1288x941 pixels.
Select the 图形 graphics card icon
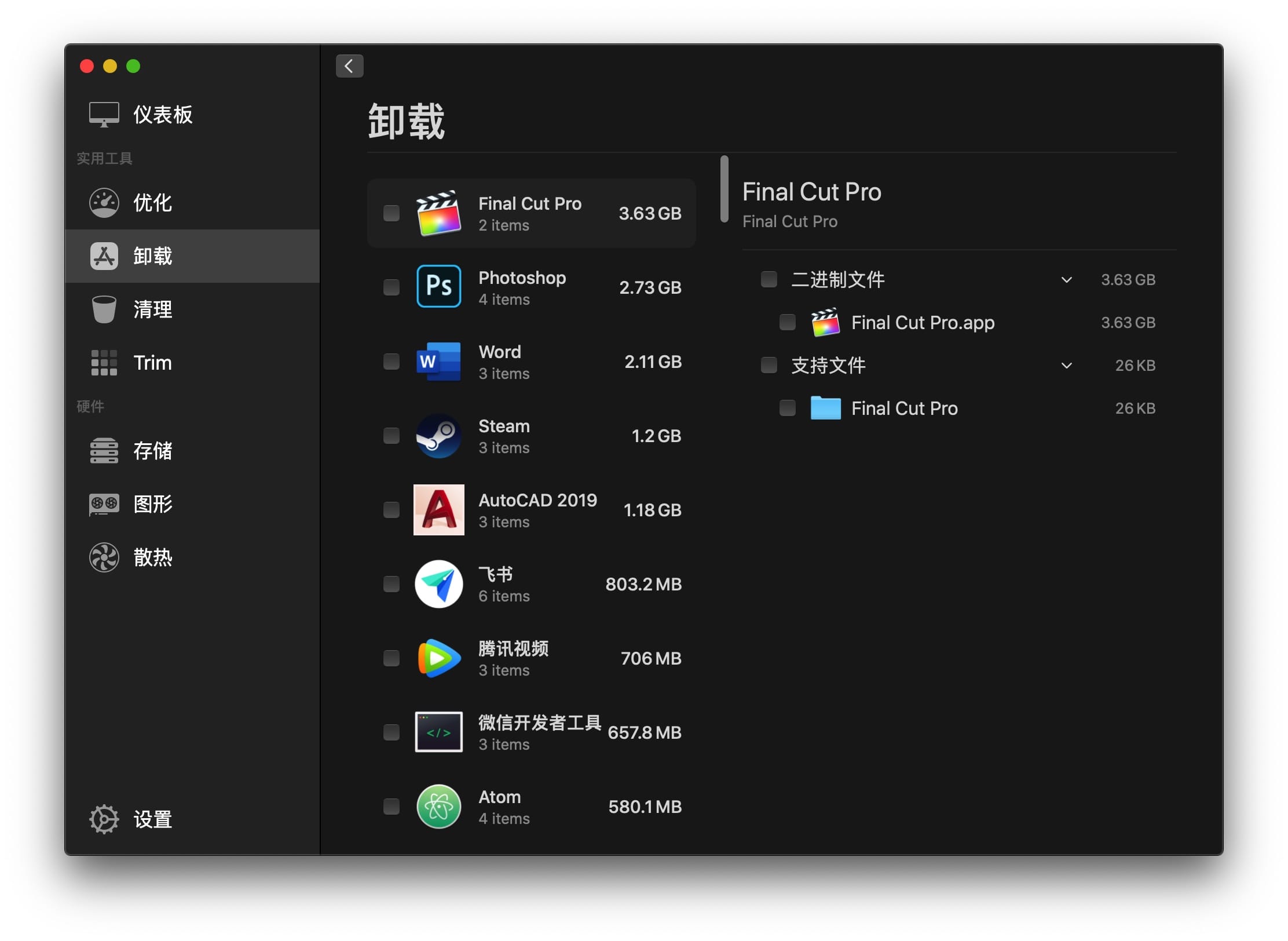[x=104, y=504]
